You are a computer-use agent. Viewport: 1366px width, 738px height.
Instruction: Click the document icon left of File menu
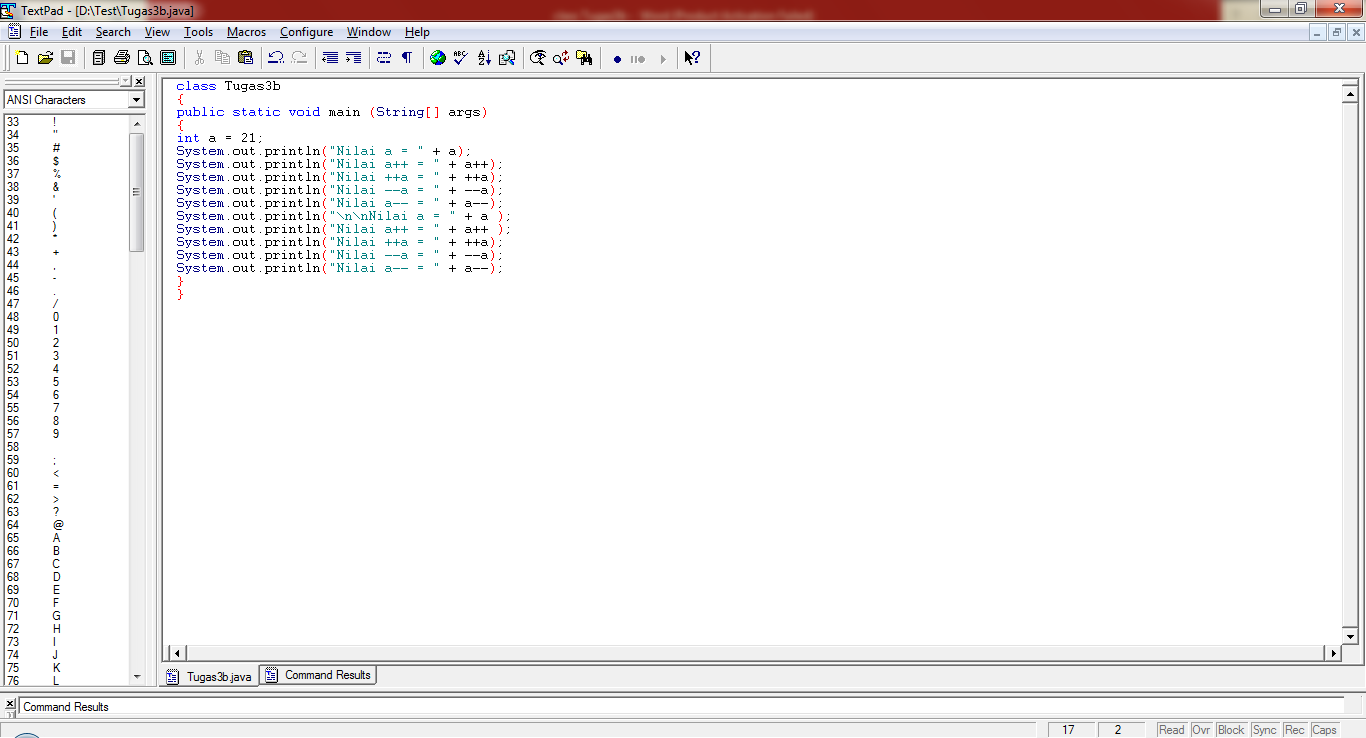pos(14,32)
